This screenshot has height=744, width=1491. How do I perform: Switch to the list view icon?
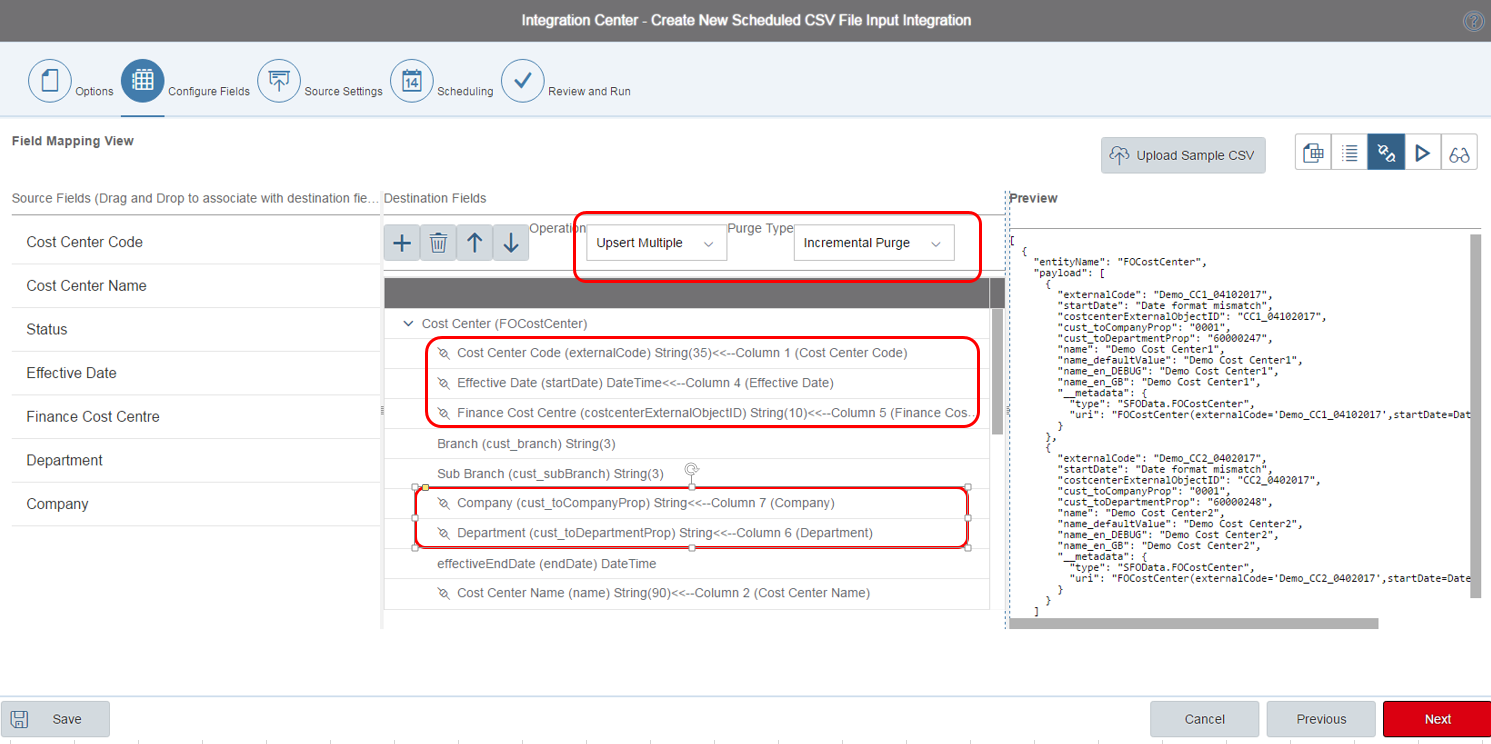tap(1349, 152)
